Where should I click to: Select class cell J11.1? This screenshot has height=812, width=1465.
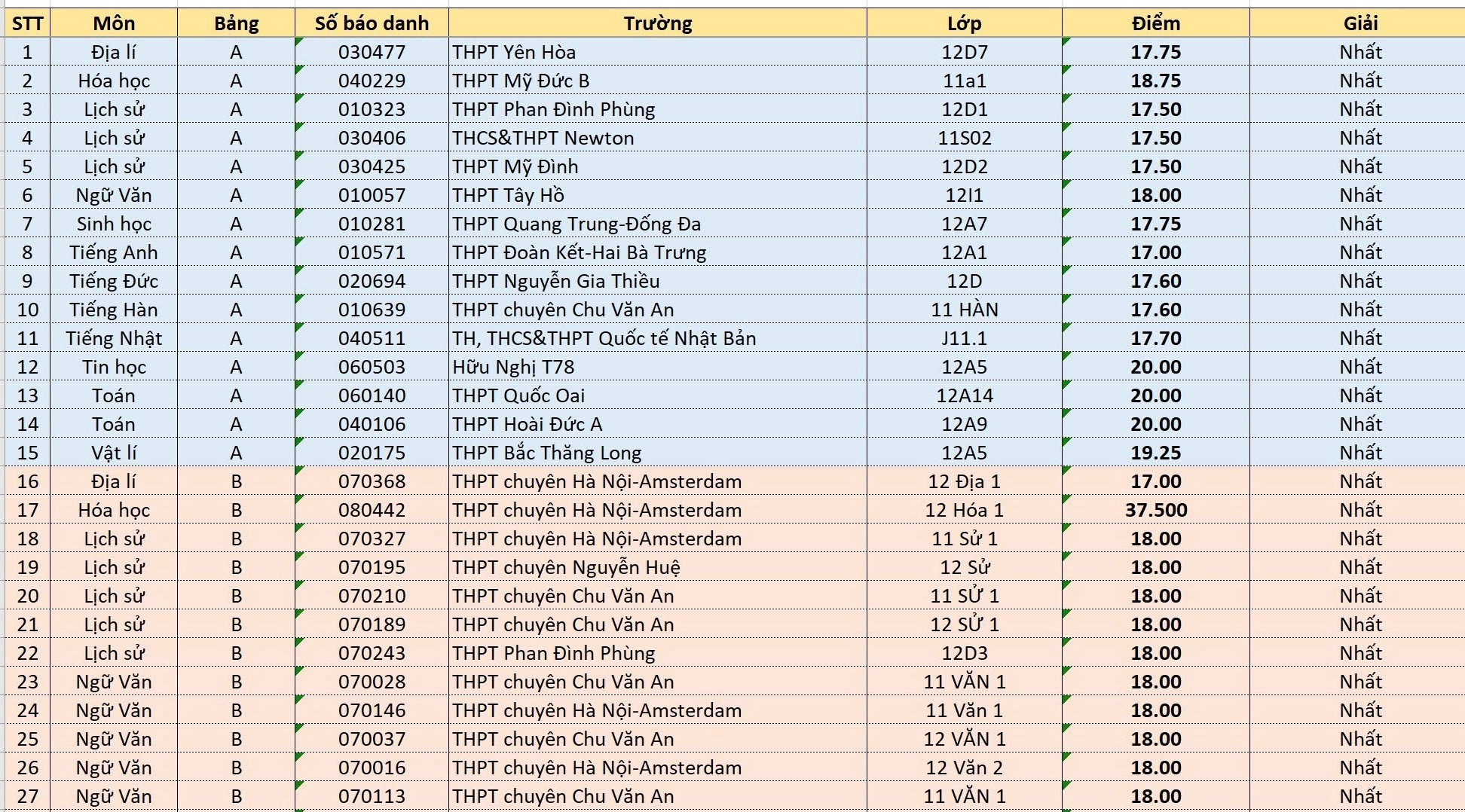pos(964,338)
